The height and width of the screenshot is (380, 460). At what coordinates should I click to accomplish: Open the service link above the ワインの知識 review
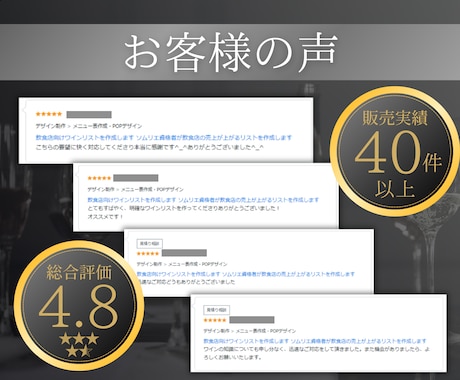[315, 341]
